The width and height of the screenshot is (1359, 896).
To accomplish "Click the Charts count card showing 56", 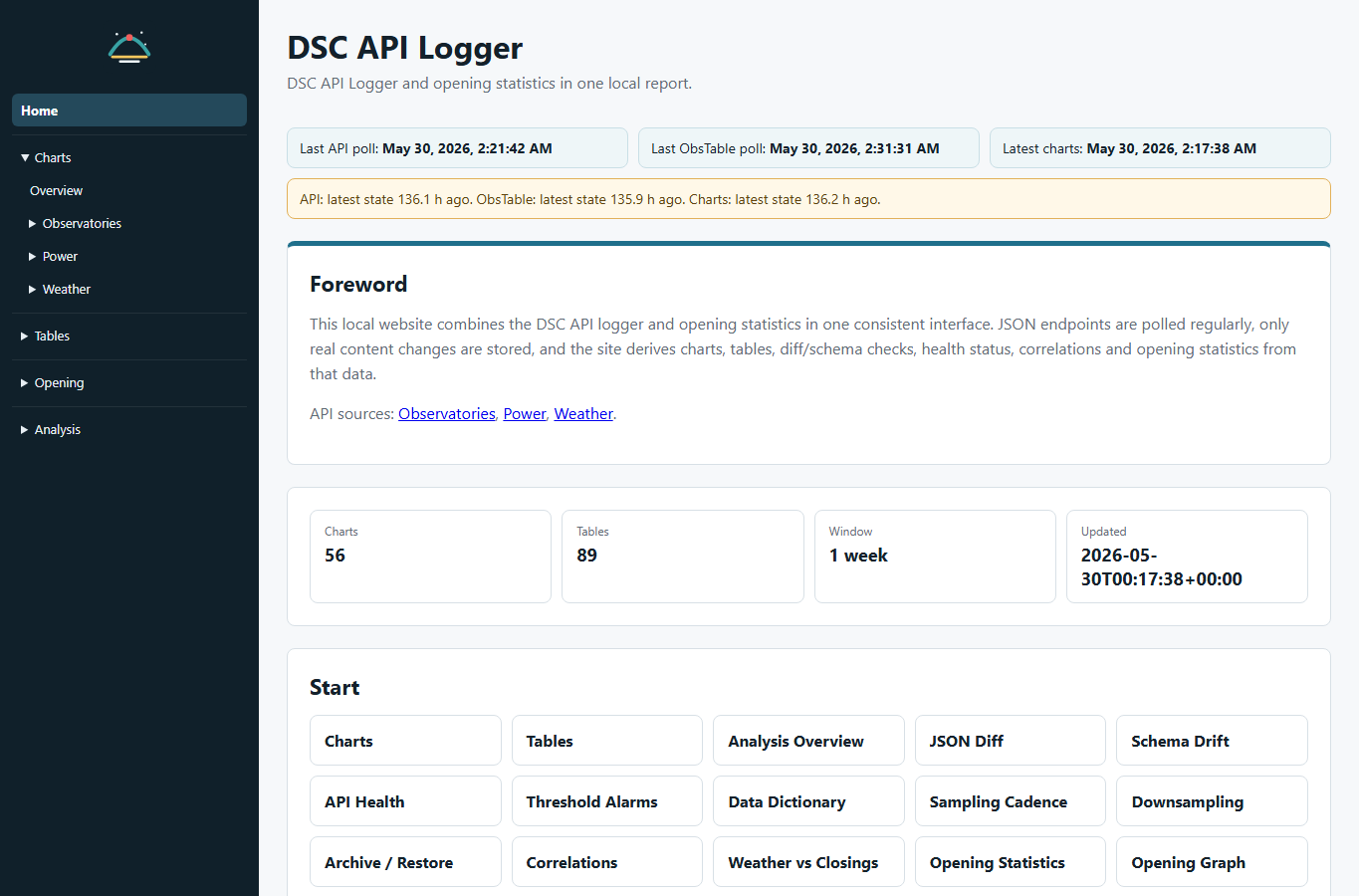I will point(430,557).
